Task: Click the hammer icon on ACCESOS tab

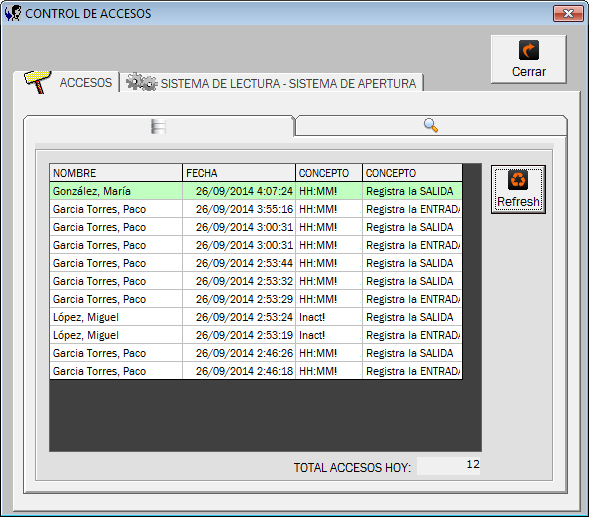Action: [x=38, y=82]
